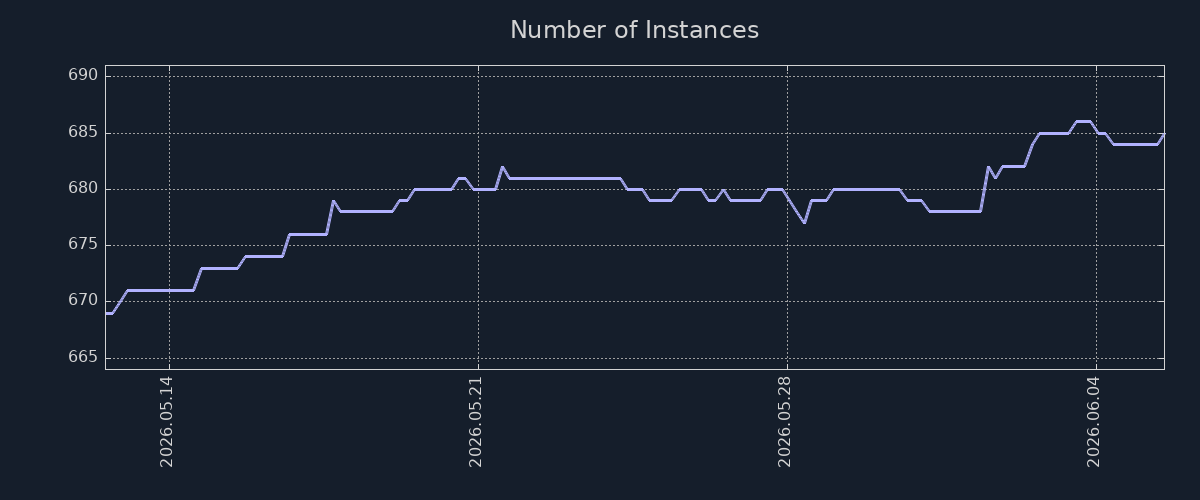Click the date label 2026.05.28
Viewport: 1200px width, 500px height.
tap(786, 422)
